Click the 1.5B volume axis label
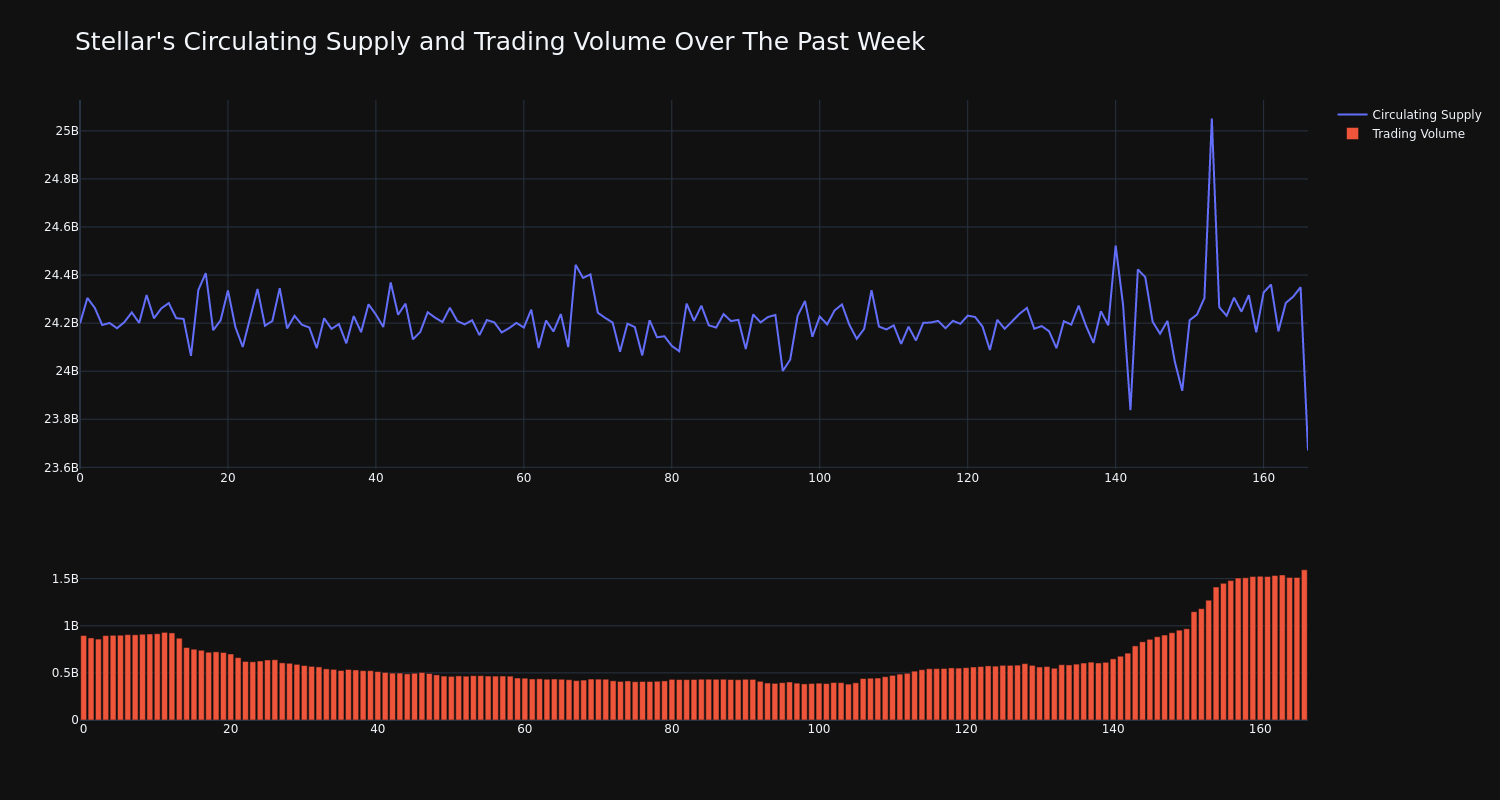1500x800 pixels. 65,579
